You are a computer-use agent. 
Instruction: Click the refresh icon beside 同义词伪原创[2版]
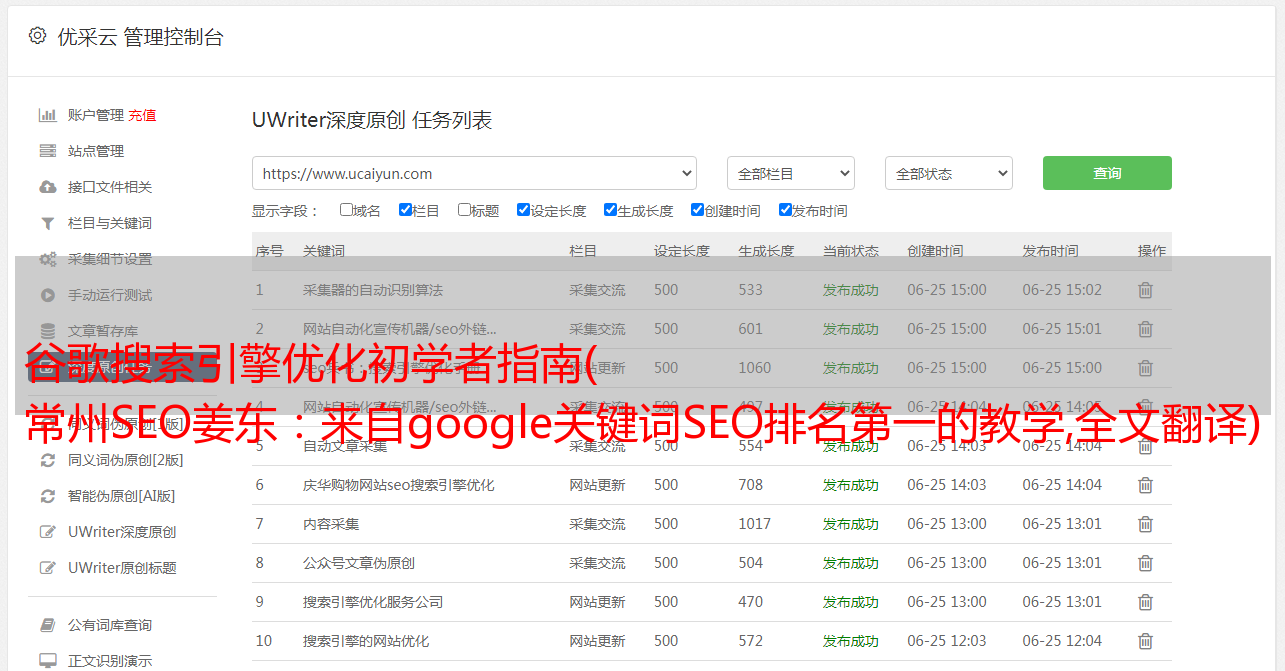click(47, 460)
